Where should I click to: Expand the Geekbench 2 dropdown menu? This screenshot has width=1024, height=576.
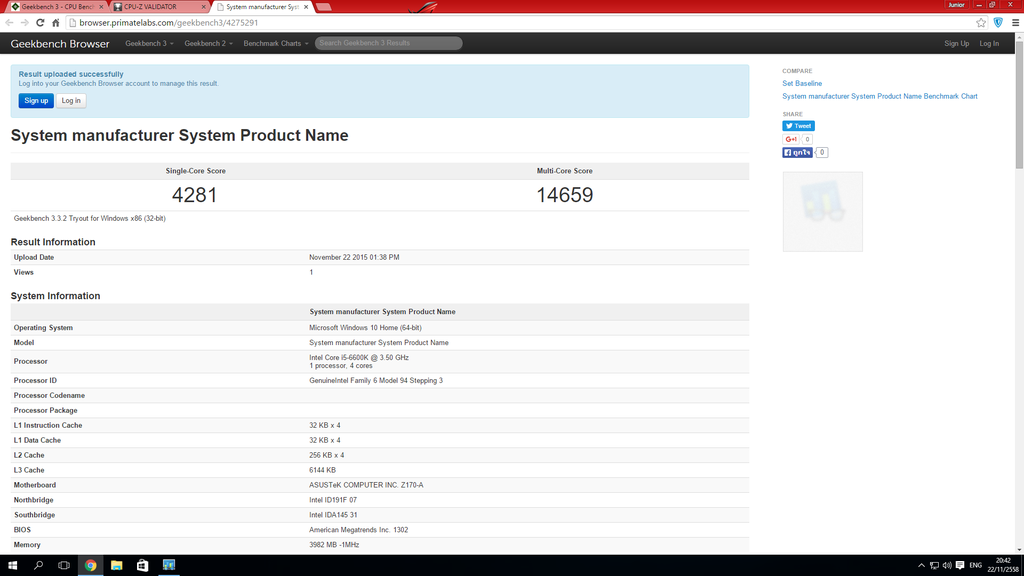pyautogui.click(x=208, y=44)
